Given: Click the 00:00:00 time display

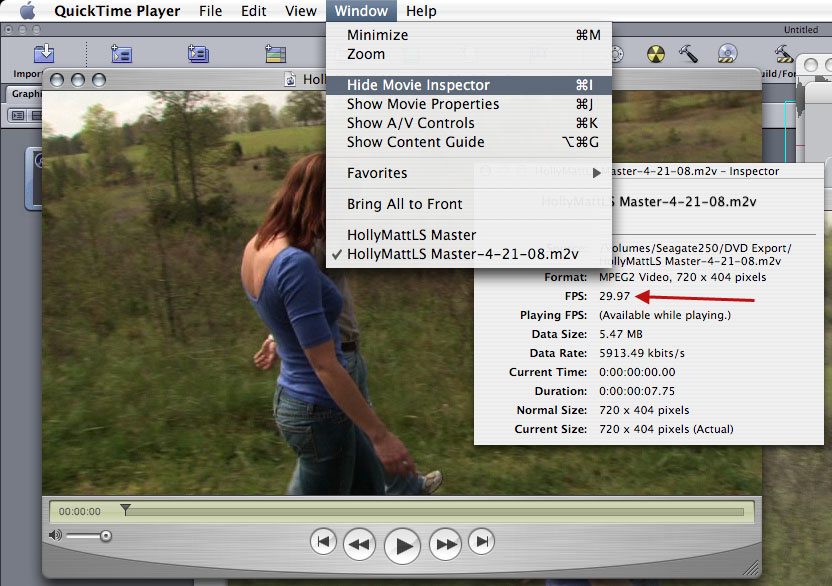Looking at the screenshot, I should click(80, 512).
